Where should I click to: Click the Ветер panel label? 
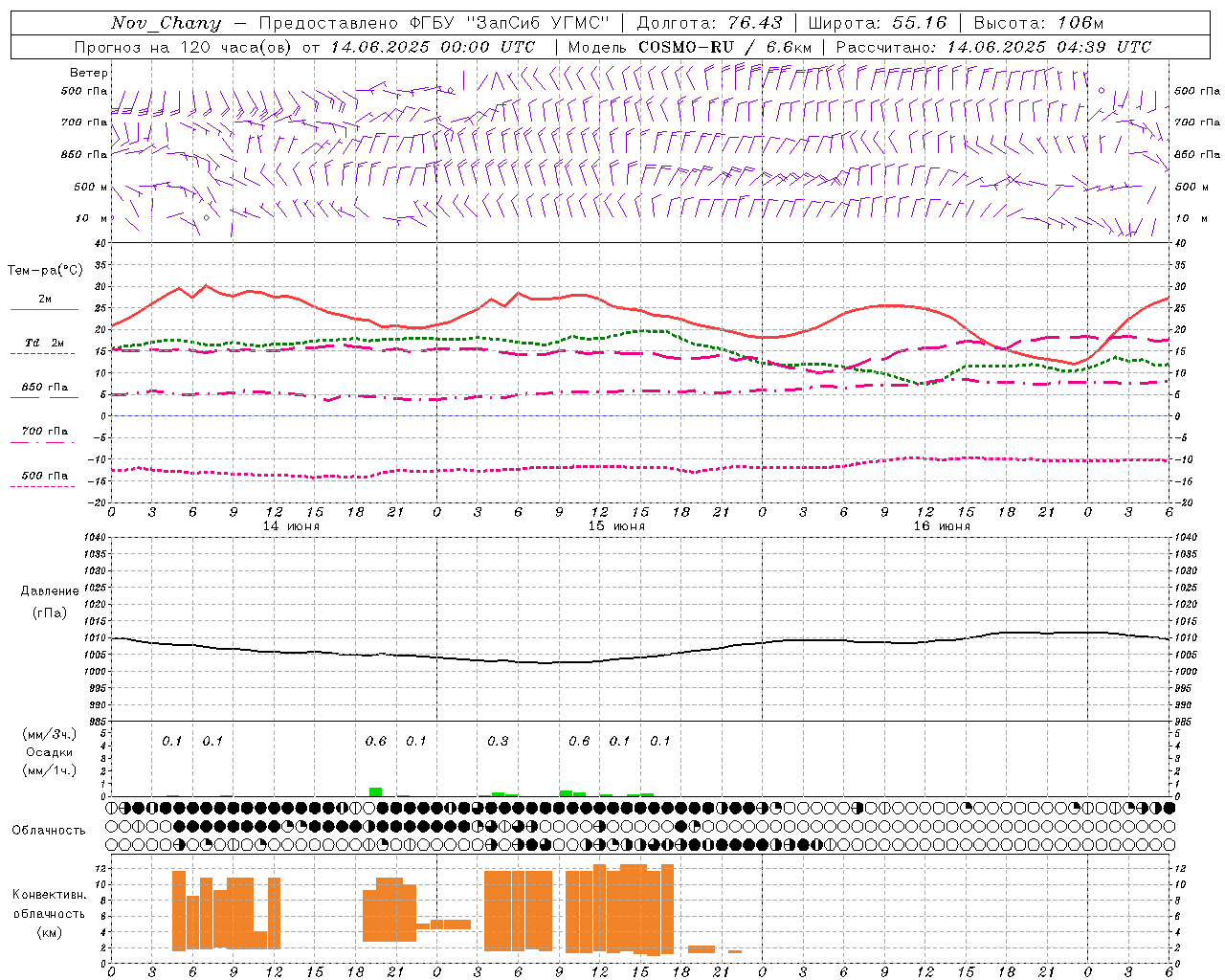pos(89,73)
